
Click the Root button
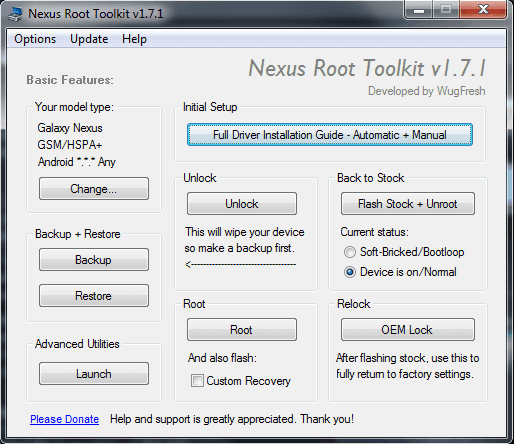click(x=242, y=329)
